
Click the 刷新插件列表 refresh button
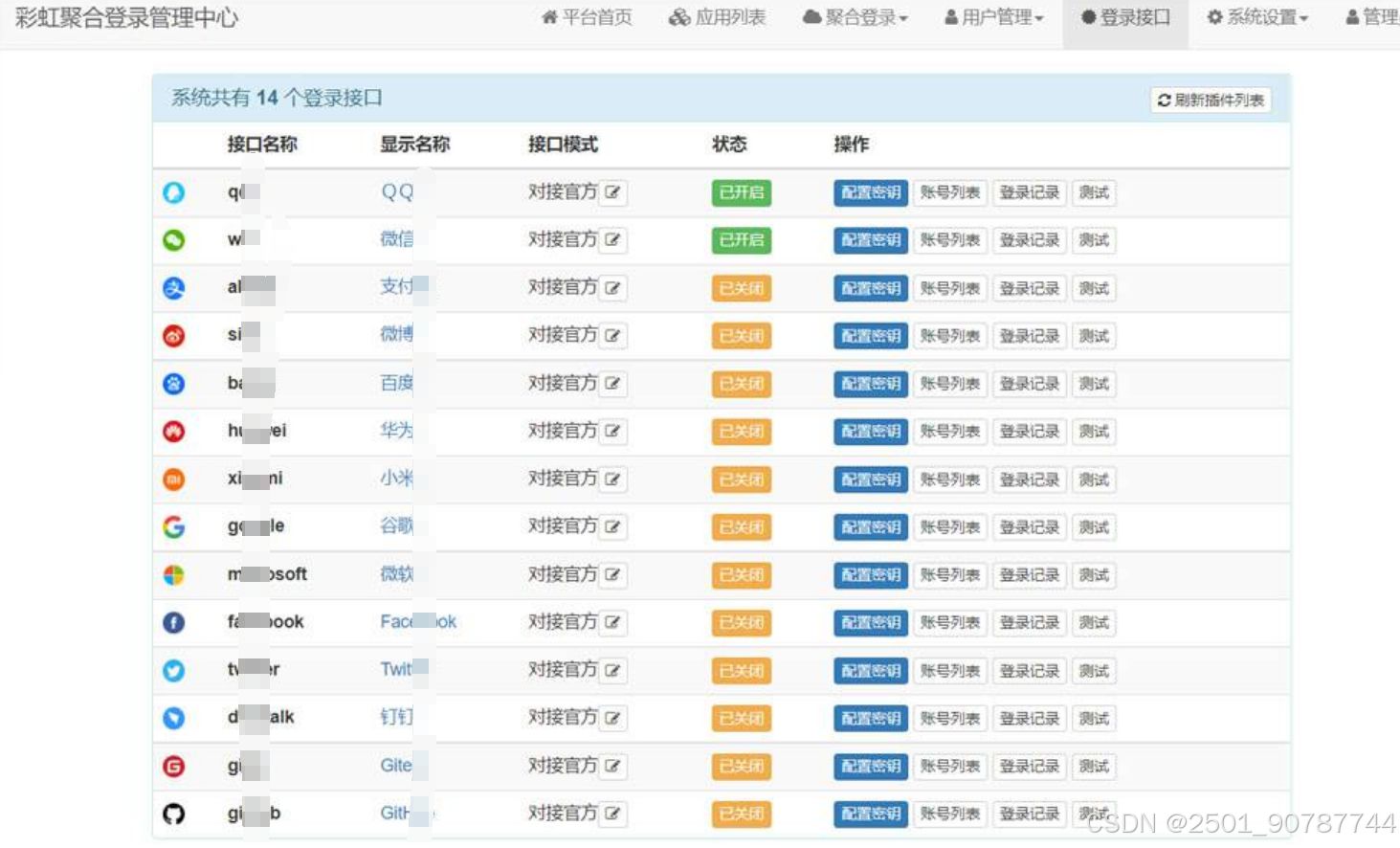click(1211, 99)
